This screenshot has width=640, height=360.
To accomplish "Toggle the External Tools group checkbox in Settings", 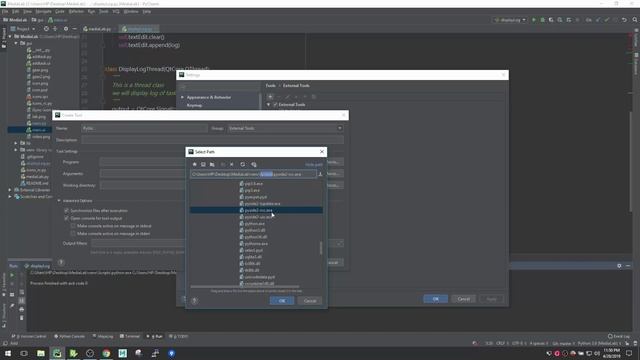I will pos(275,105).
